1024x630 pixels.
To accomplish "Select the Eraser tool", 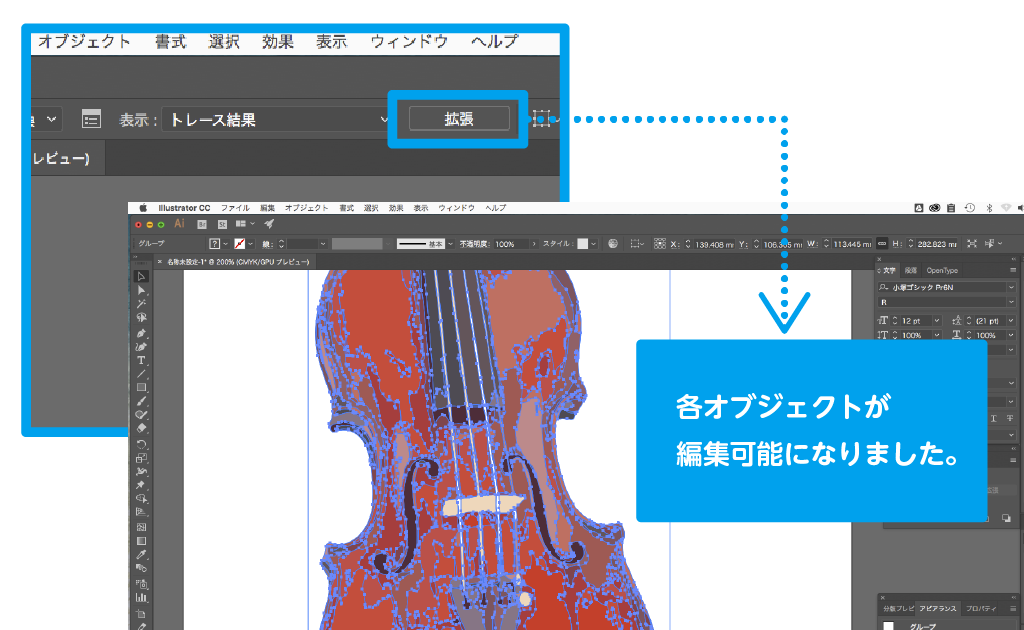I will coord(141,428).
